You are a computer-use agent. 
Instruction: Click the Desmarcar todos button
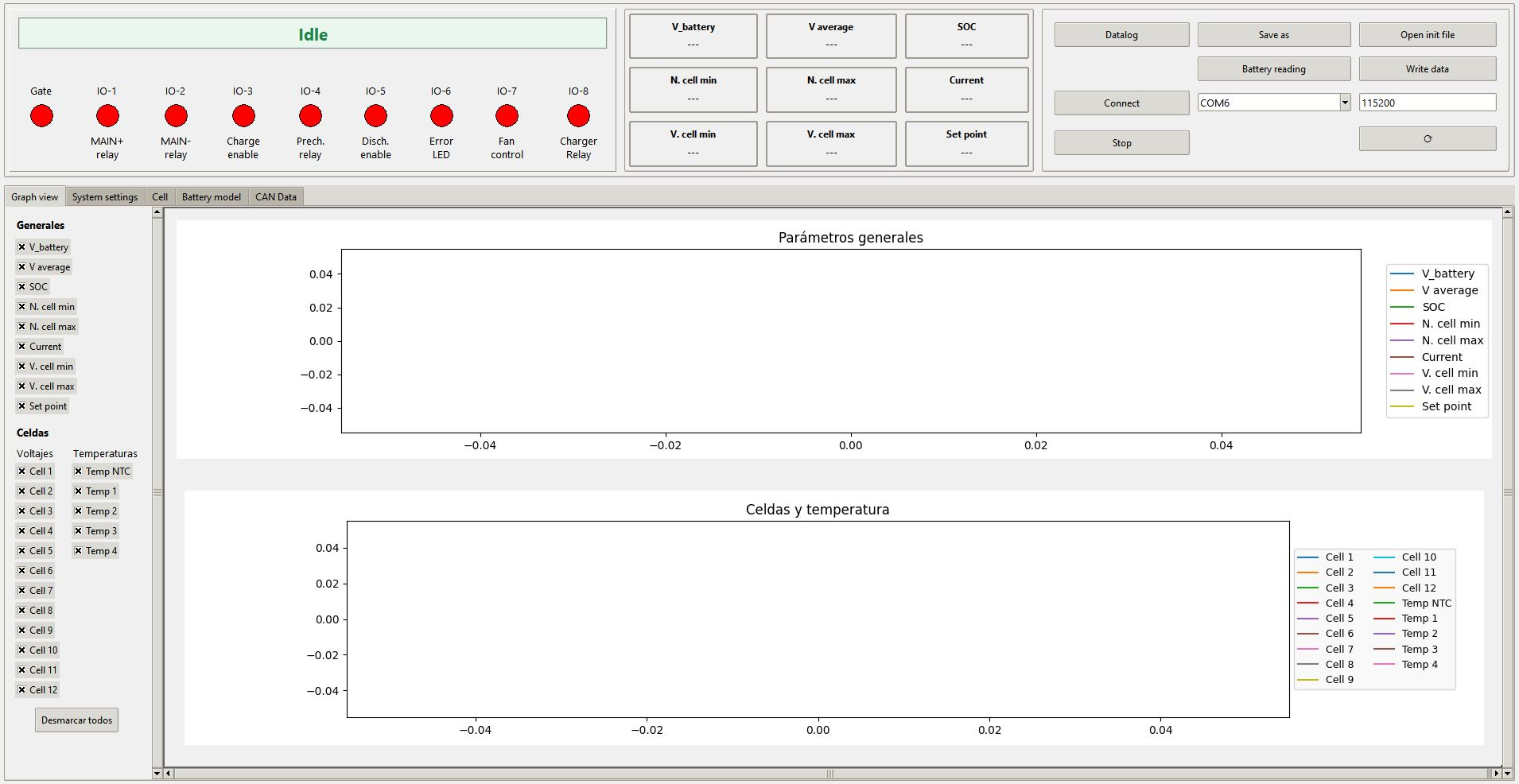click(x=76, y=720)
